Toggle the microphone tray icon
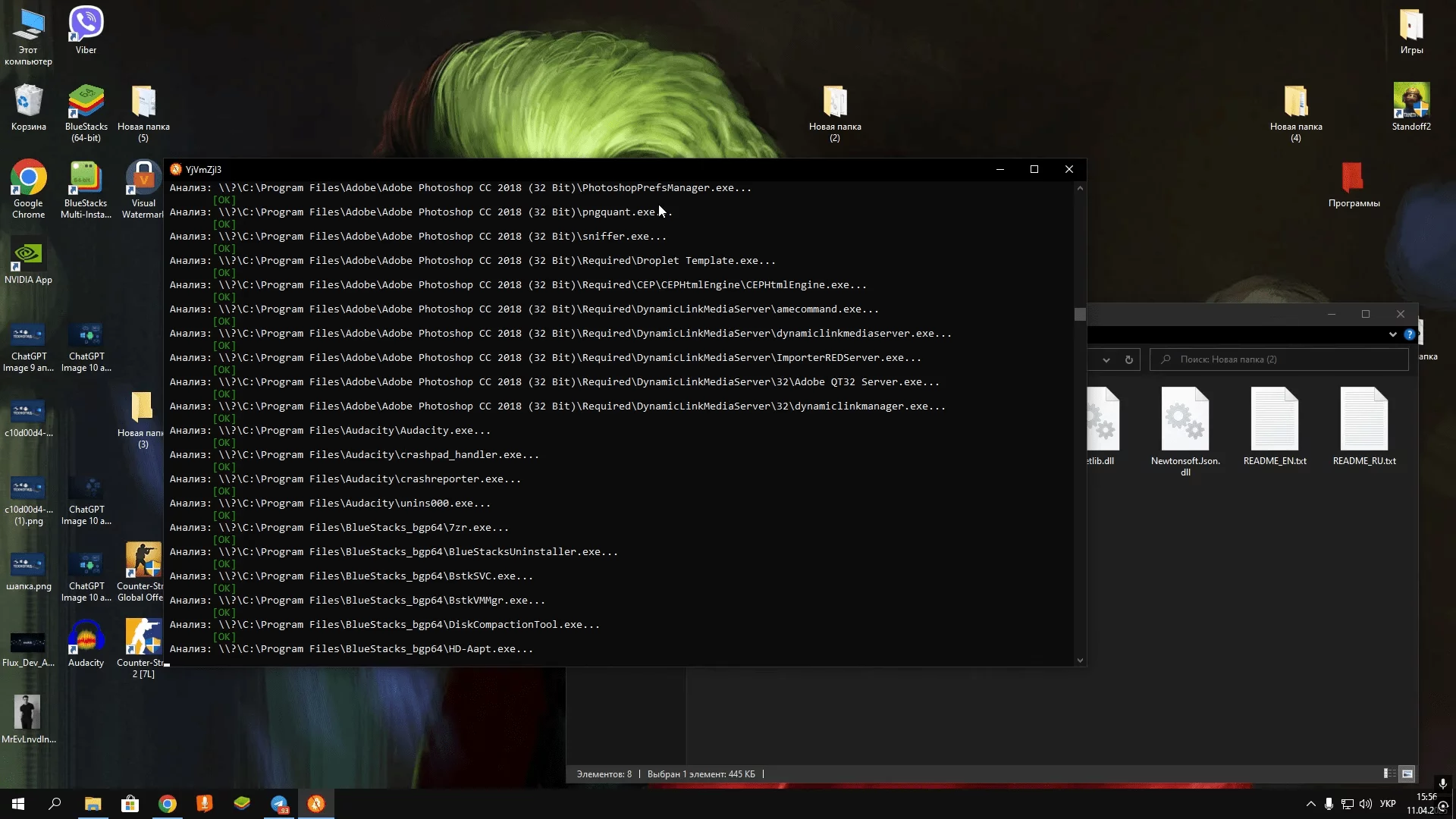The image size is (1456, 819). click(x=1329, y=804)
